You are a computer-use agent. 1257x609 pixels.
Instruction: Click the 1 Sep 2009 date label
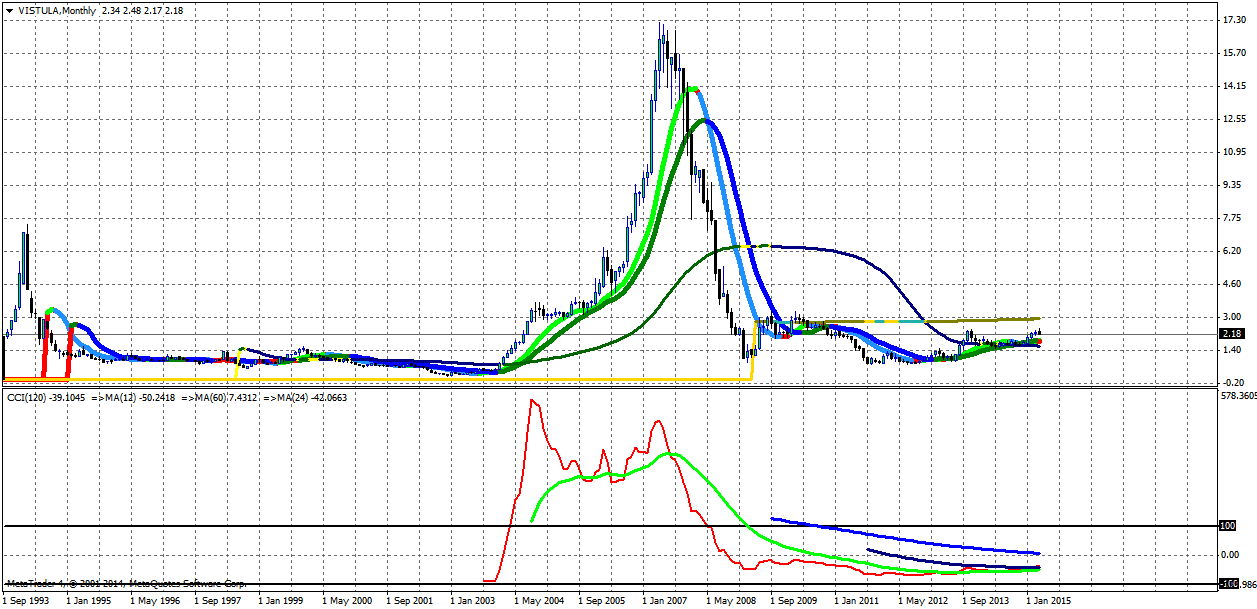point(795,601)
